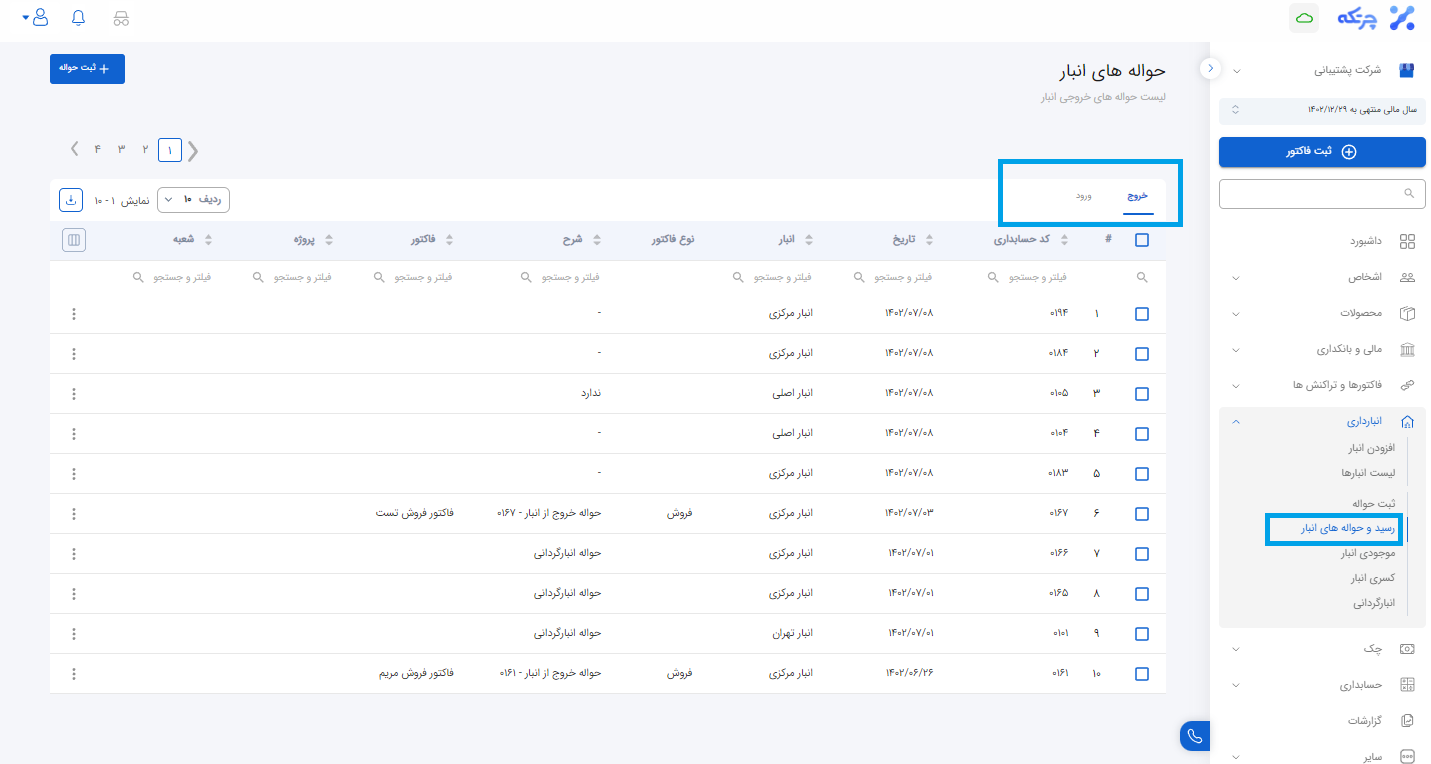Click the ثبت حواله button
Screen dimensions: 1431x764
tap(87, 68)
